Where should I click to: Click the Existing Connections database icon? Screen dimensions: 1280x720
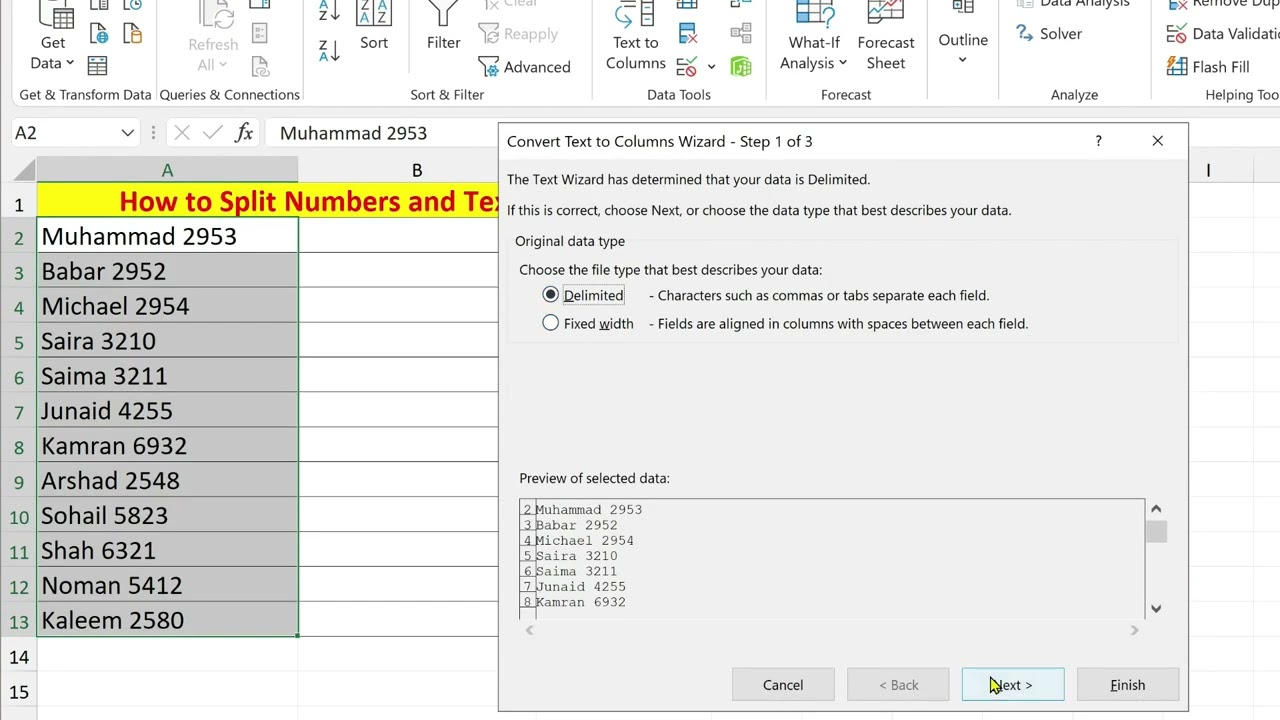click(133, 34)
